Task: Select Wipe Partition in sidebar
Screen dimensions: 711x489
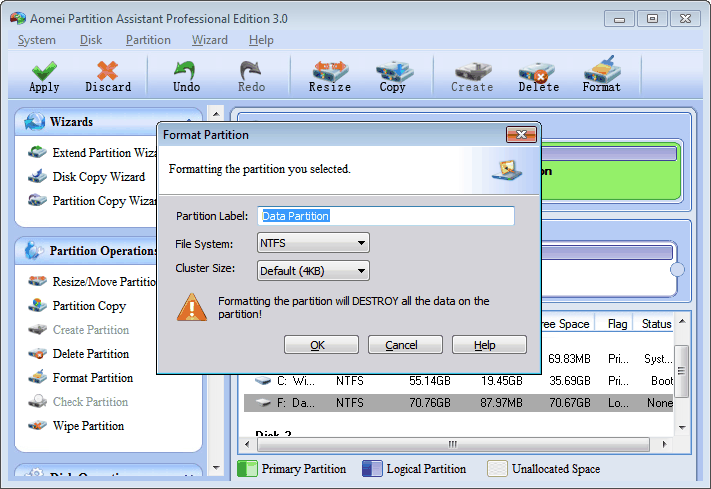Action: [x=88, y=425]
